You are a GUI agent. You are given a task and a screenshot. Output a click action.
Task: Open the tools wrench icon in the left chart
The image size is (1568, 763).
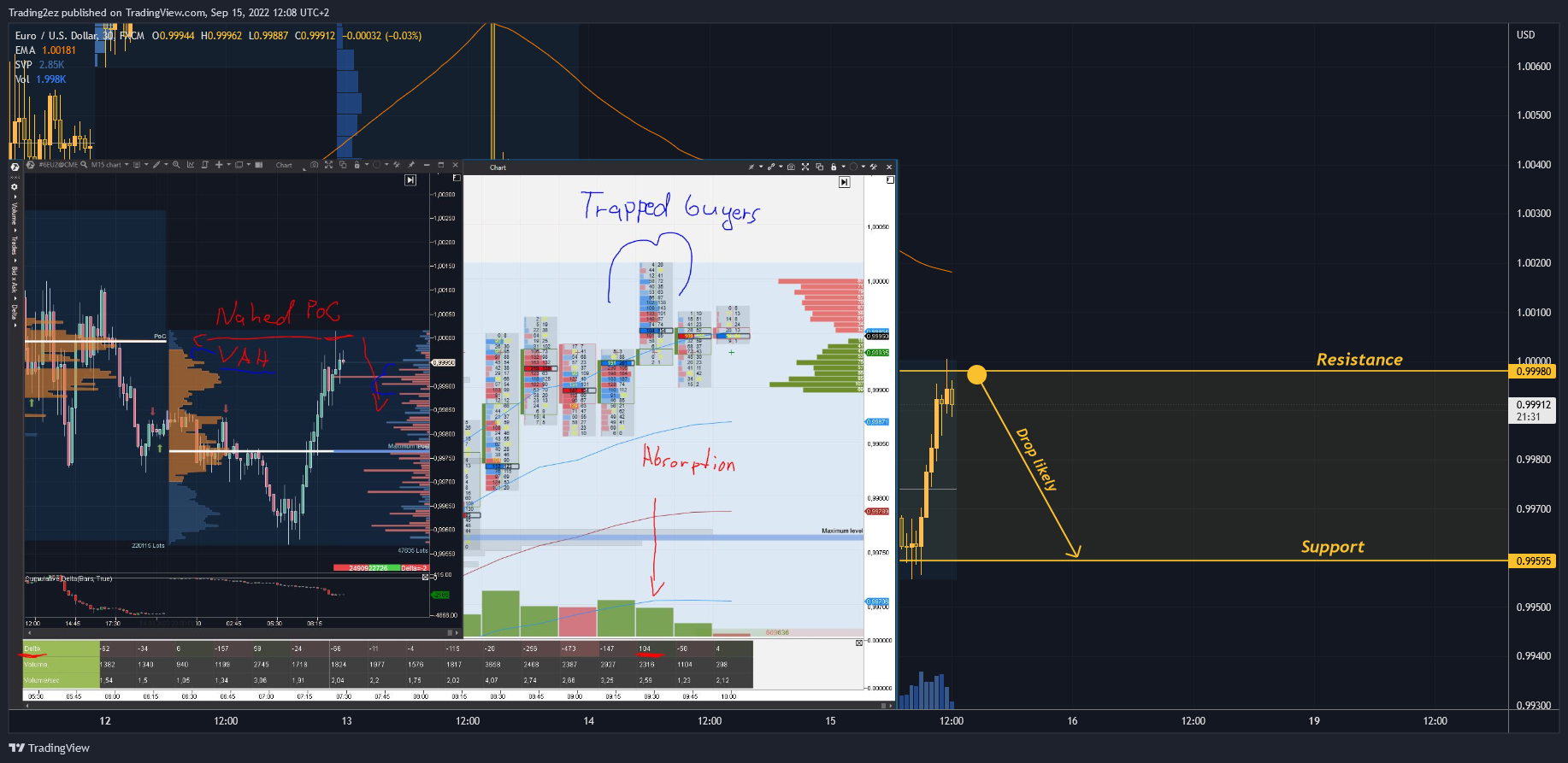coord(397,165)
